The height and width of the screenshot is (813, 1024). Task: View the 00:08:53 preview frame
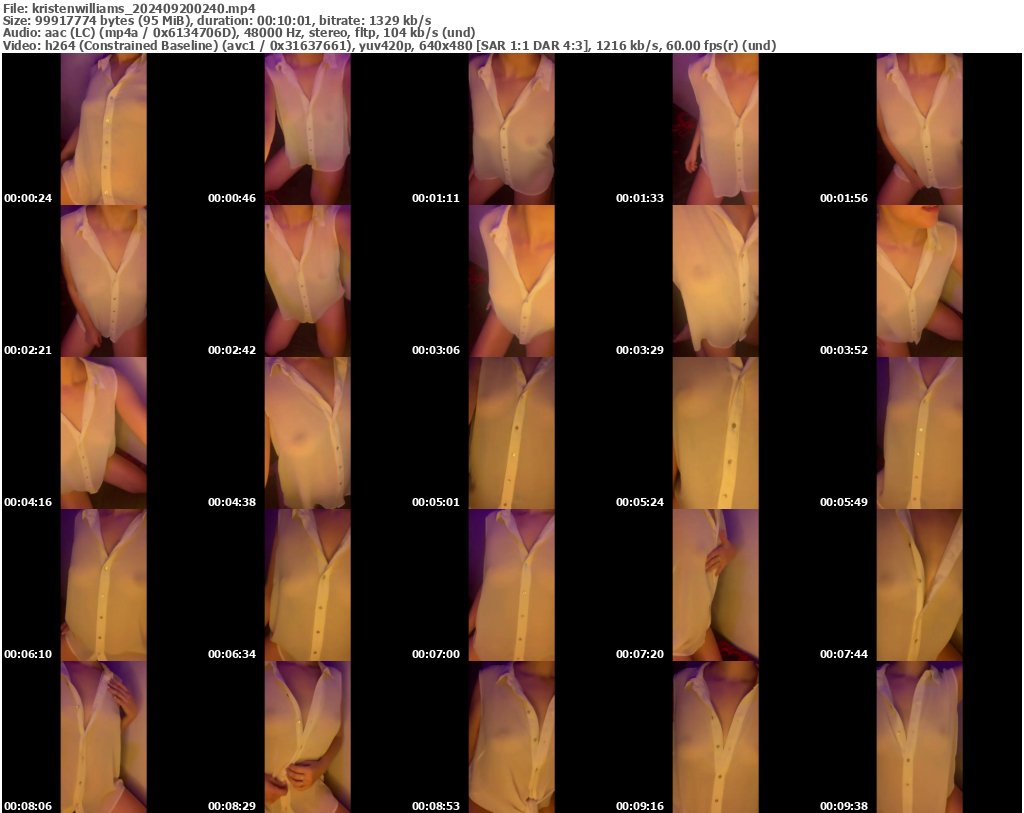510,735
